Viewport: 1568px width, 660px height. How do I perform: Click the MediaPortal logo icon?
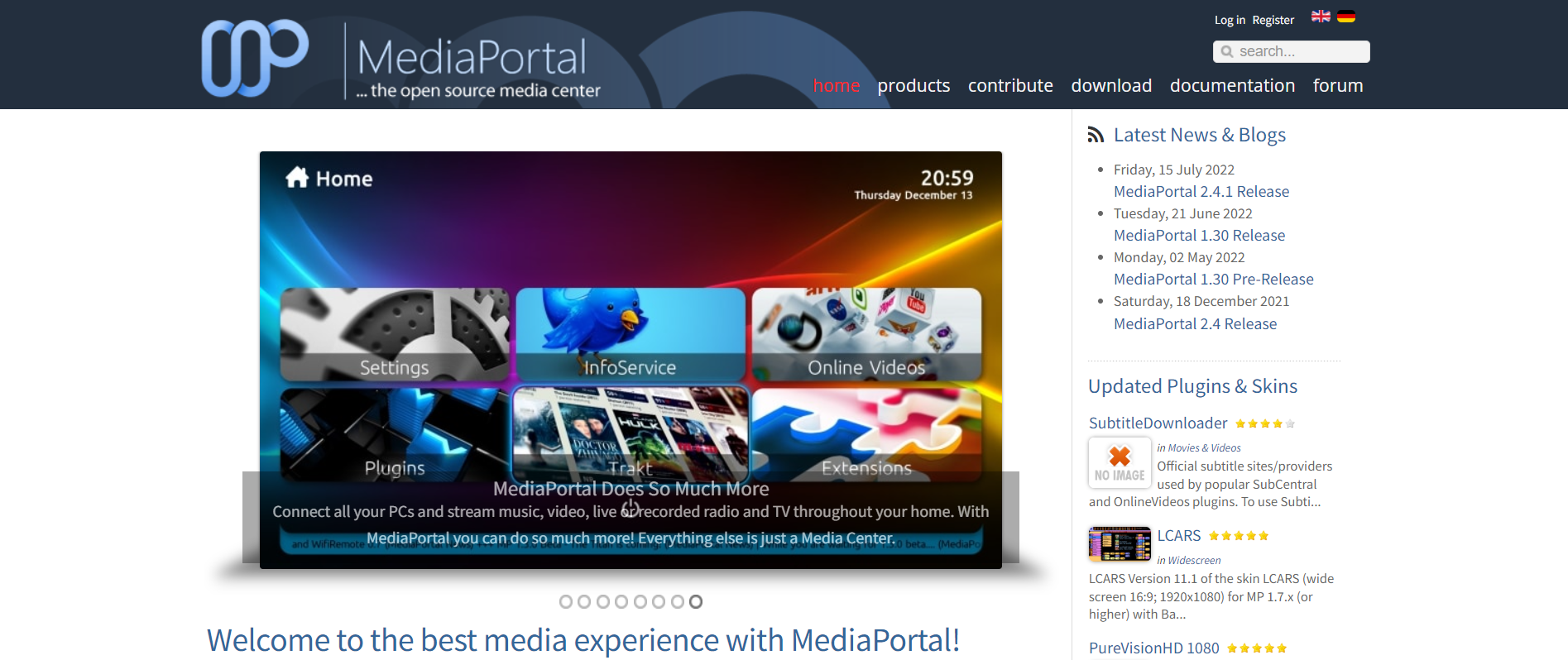coord(255,58)
